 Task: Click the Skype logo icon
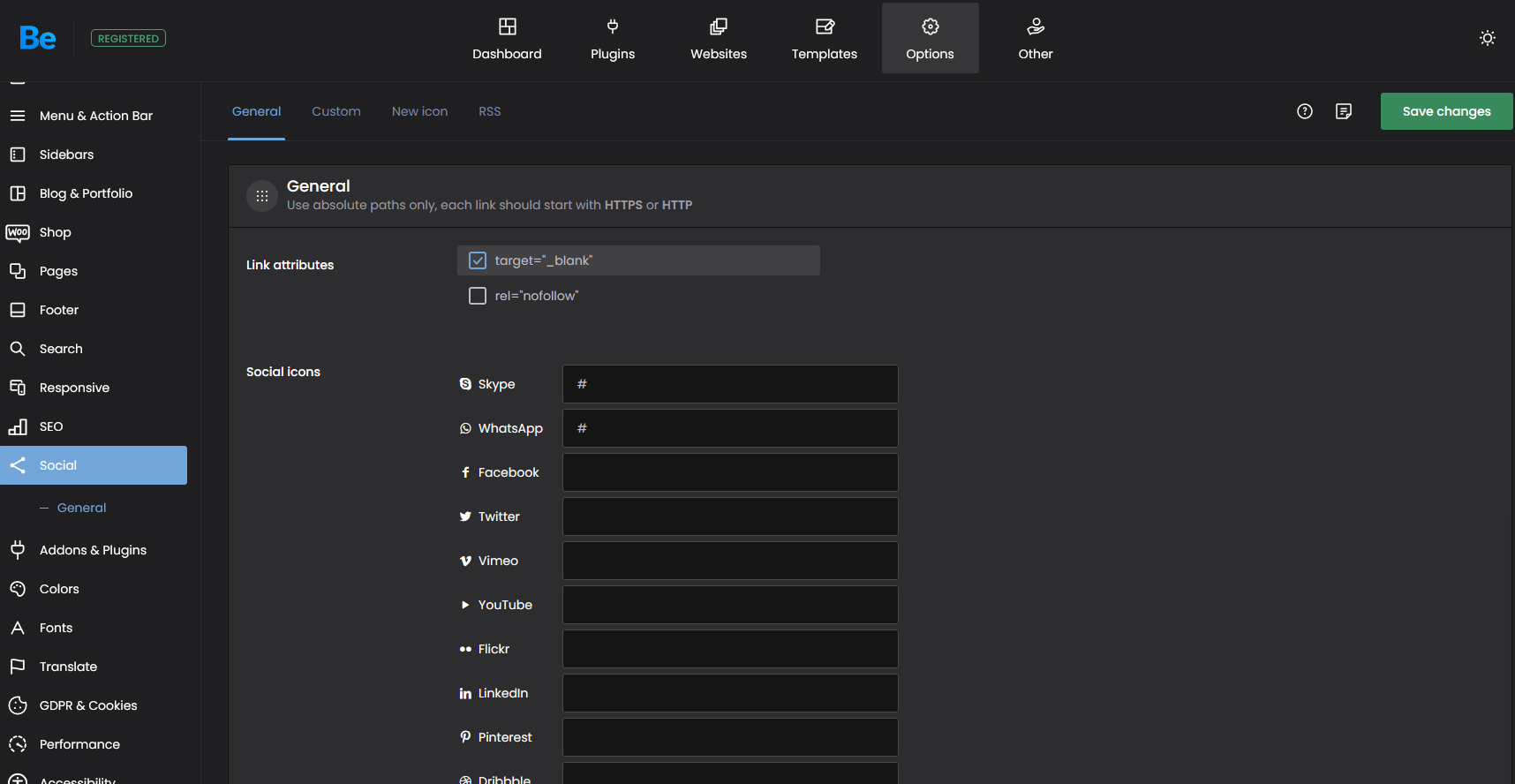pyautogui.click(x=465, y=384)
